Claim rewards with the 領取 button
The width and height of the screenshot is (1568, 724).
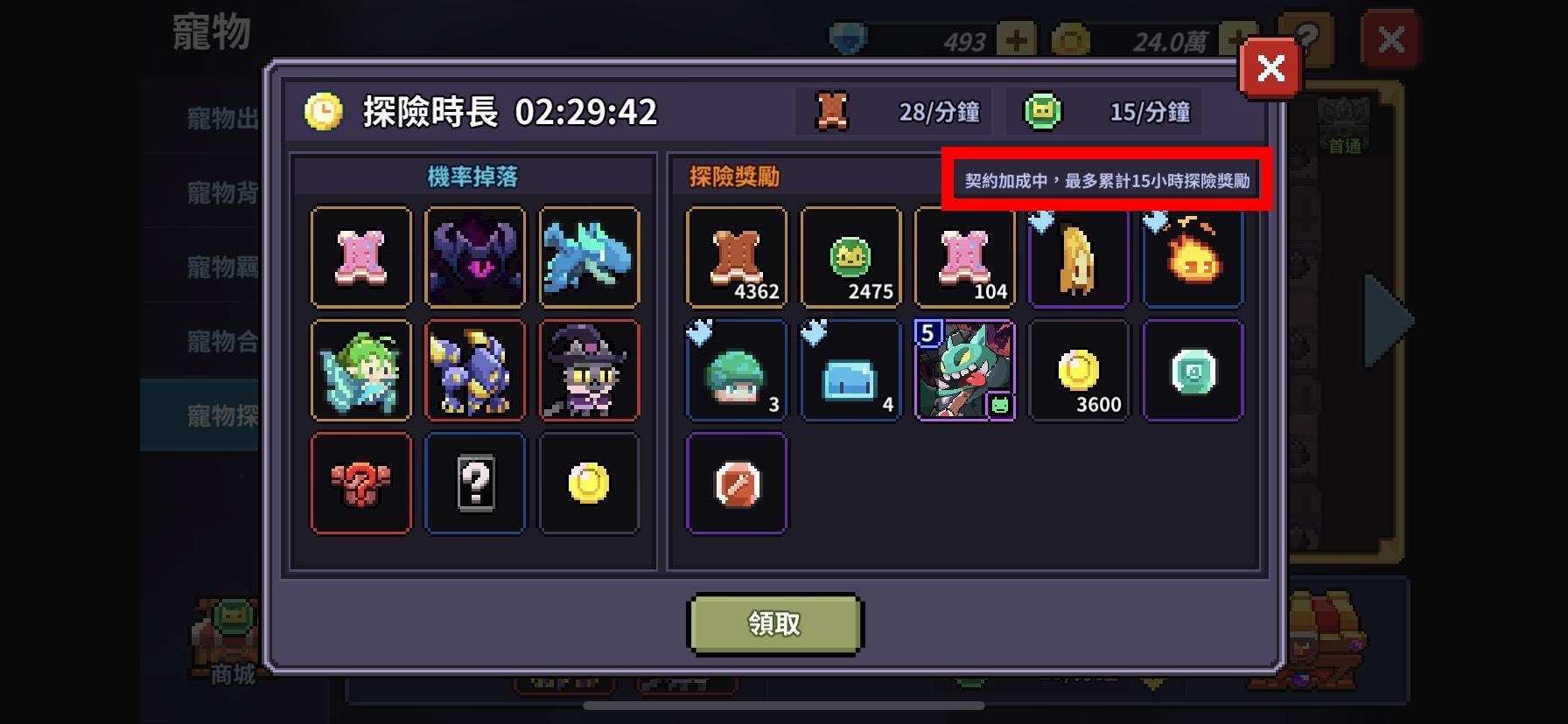(x=775, y=623)
